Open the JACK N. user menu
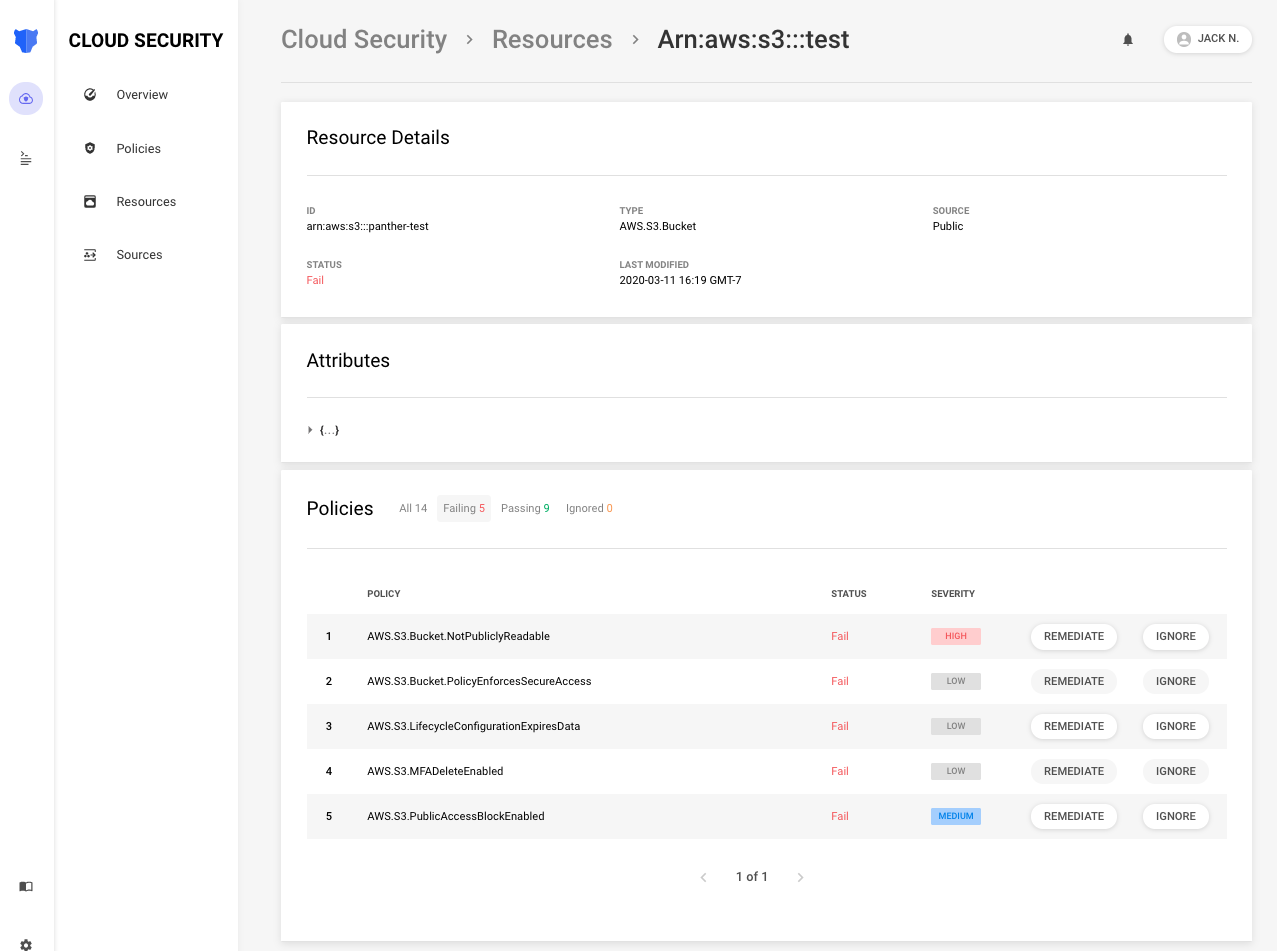The width and height of the screenshot is (1277, 951). click(1208, 39)
